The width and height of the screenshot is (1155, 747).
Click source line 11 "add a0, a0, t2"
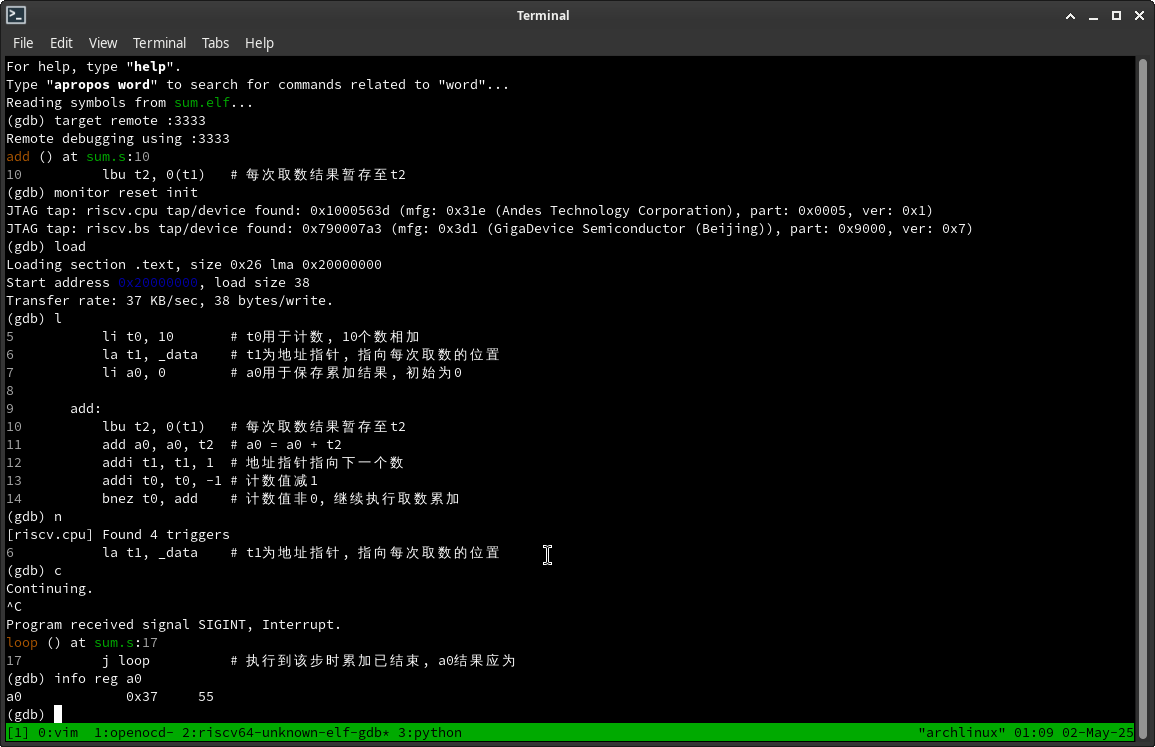[x=158, y=445]
